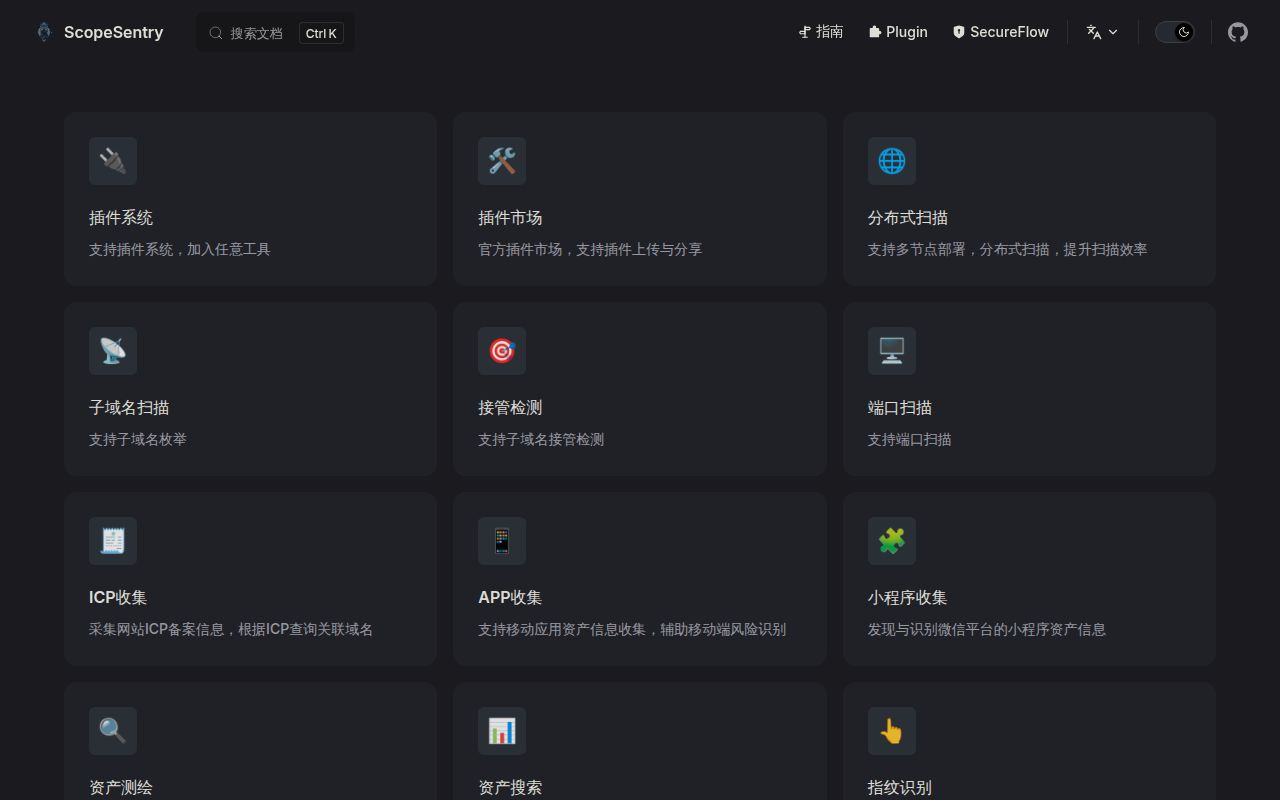Open the Plugin navigation item
1280x800 pixels.
tap(898, 32)
